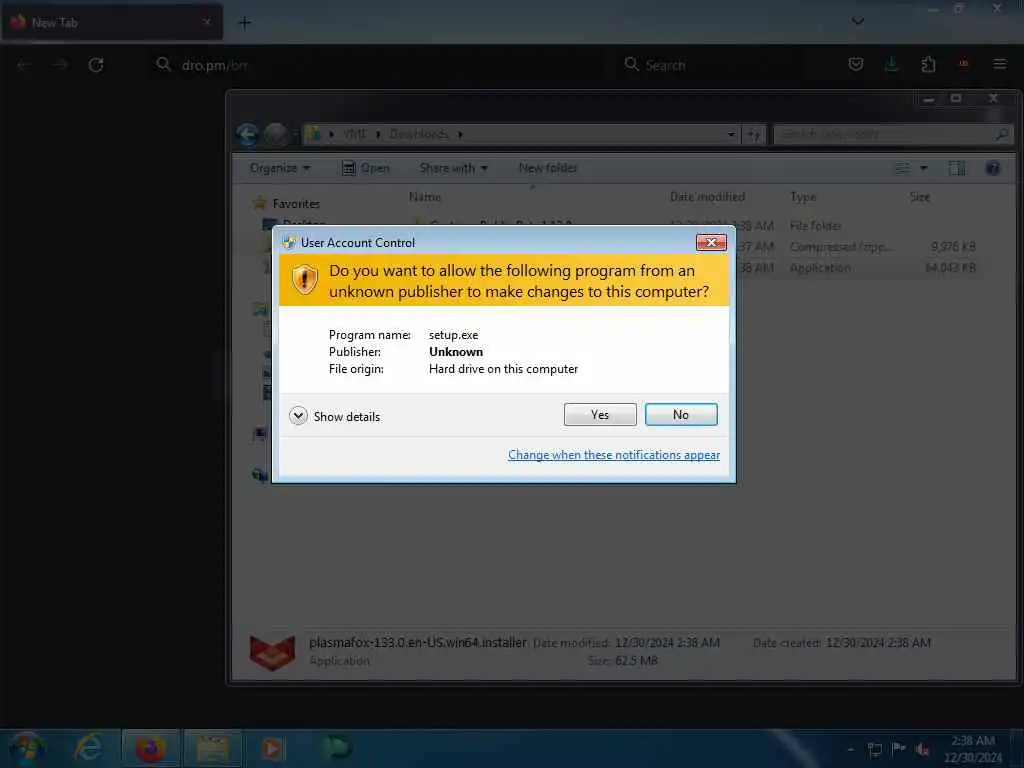
Task: Open the volume icon in the system tray
Action: [922, 748]
